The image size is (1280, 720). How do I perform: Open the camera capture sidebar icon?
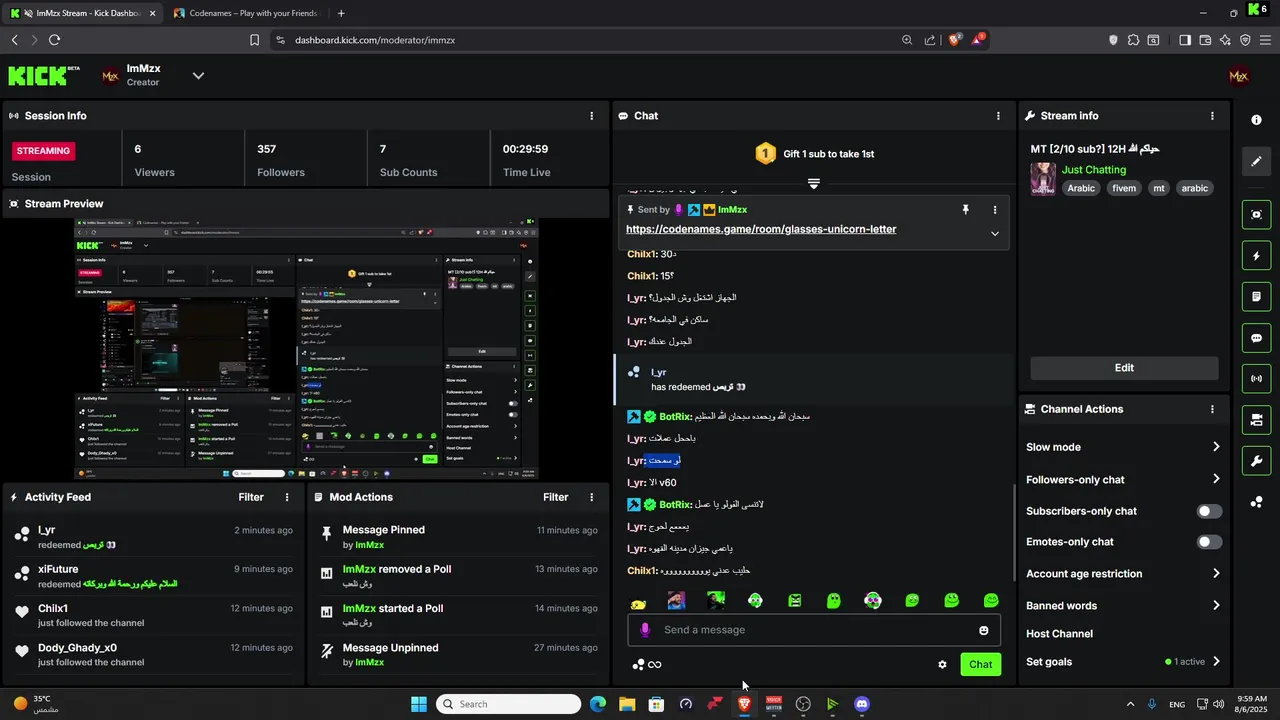[1256, 215]
